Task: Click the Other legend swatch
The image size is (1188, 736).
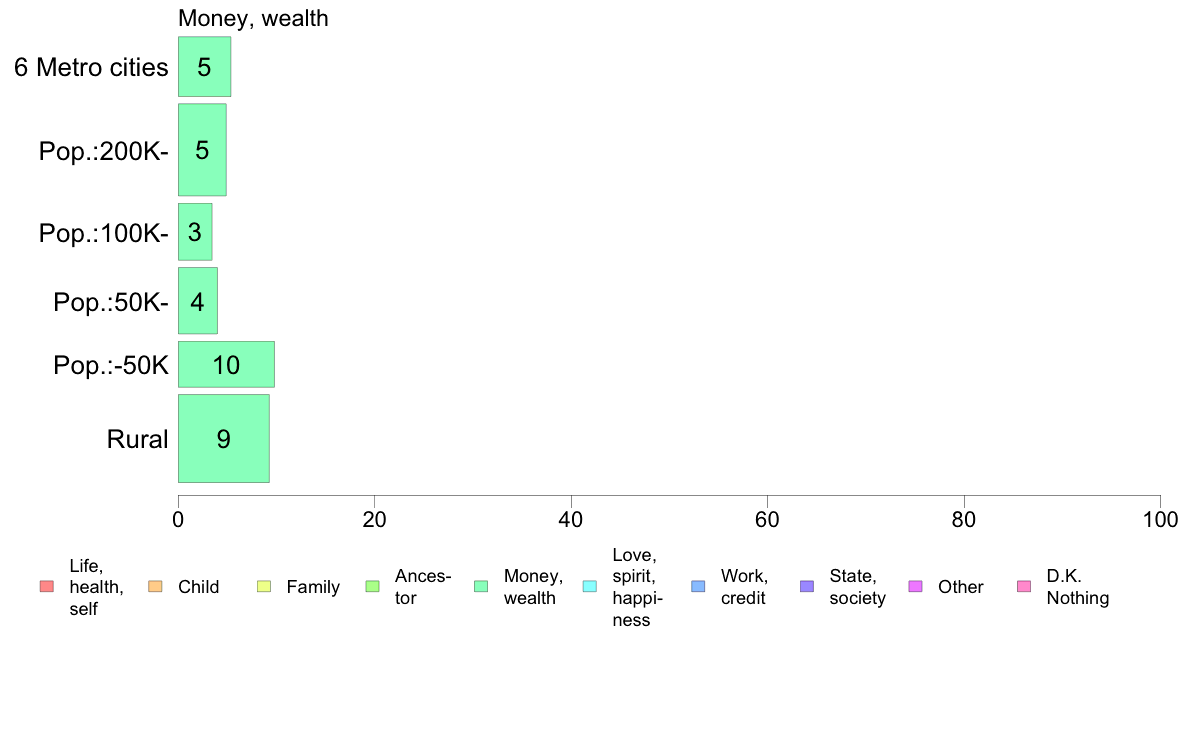Action: [x=915, y=587]
